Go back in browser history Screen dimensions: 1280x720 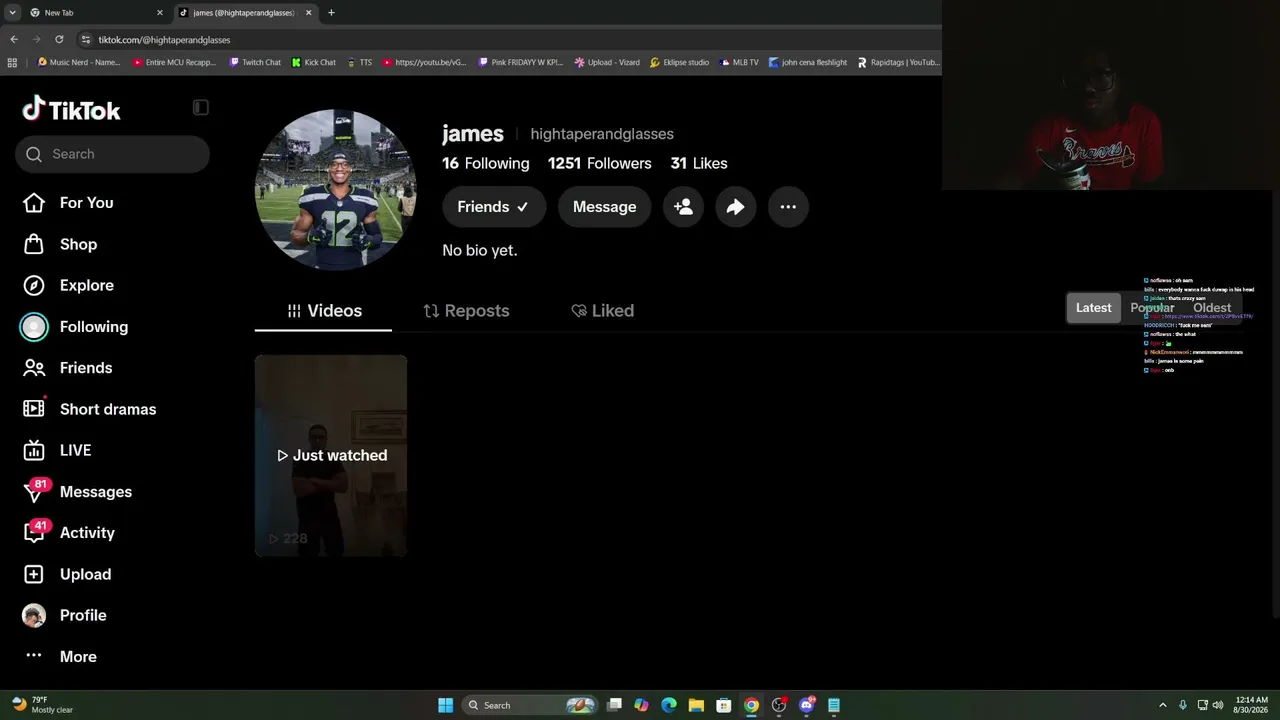tap(14, 40)
